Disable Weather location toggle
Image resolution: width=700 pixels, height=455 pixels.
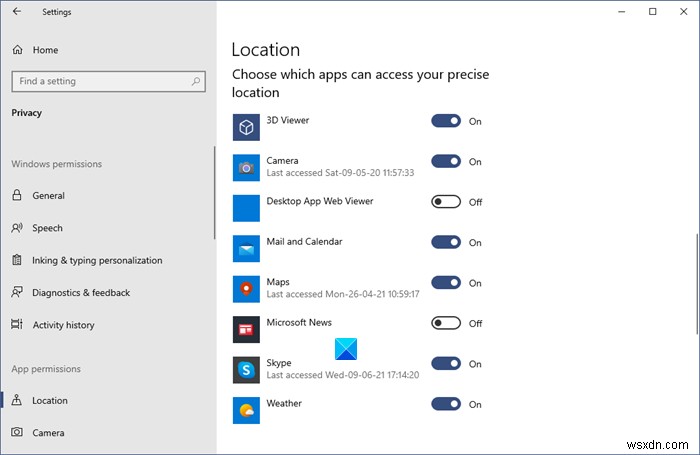446,404
